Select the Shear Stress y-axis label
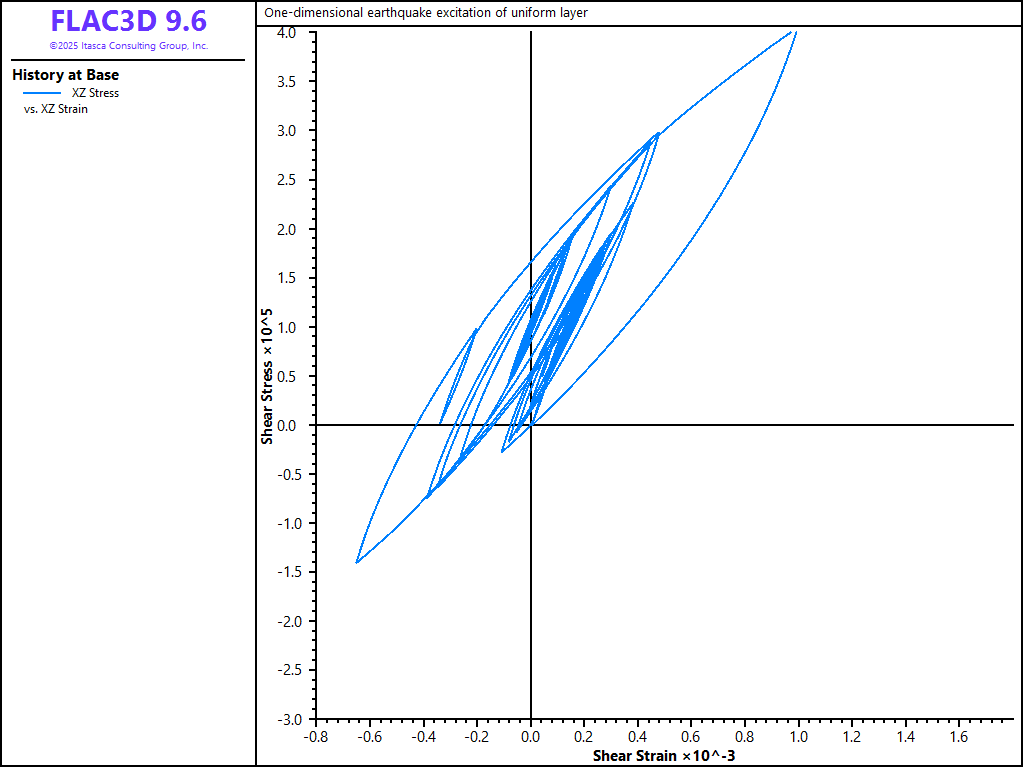 (266, 376)
